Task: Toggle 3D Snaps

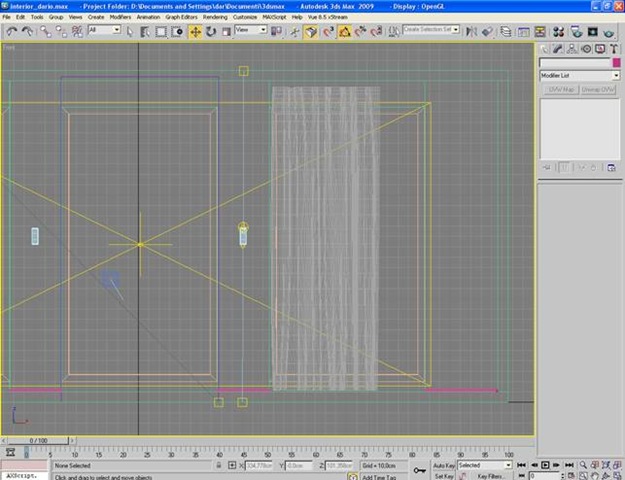Action: tap(328, 31)
